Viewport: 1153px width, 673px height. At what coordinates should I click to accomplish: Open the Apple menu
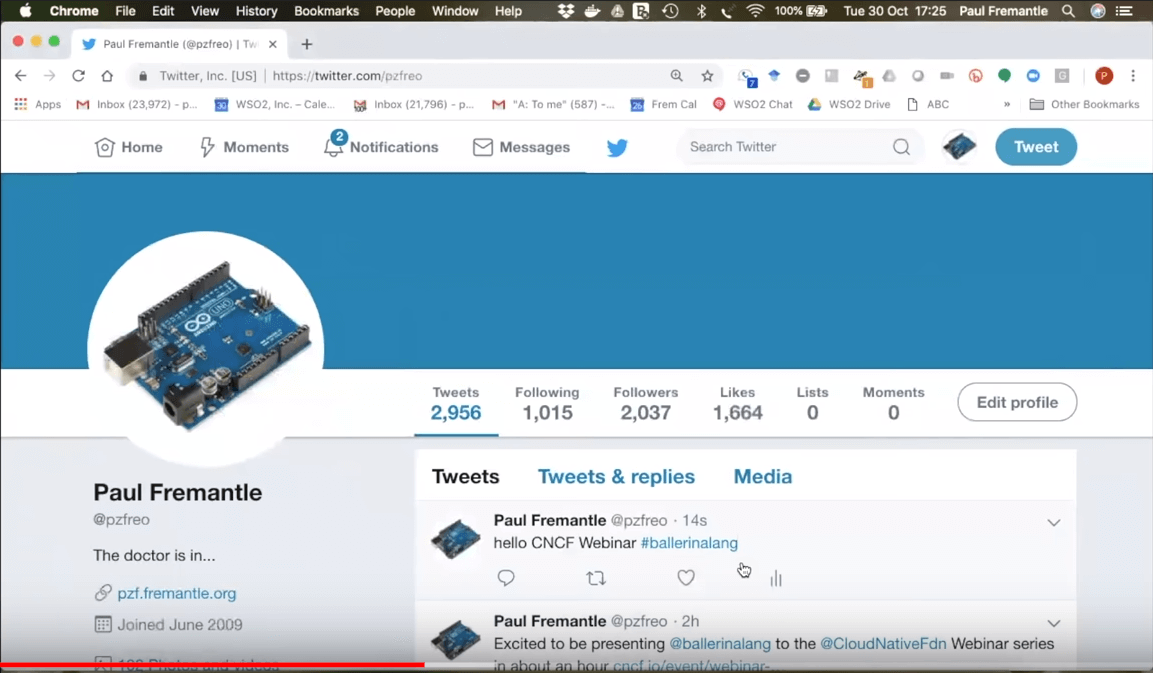click(x=25, y=11)
